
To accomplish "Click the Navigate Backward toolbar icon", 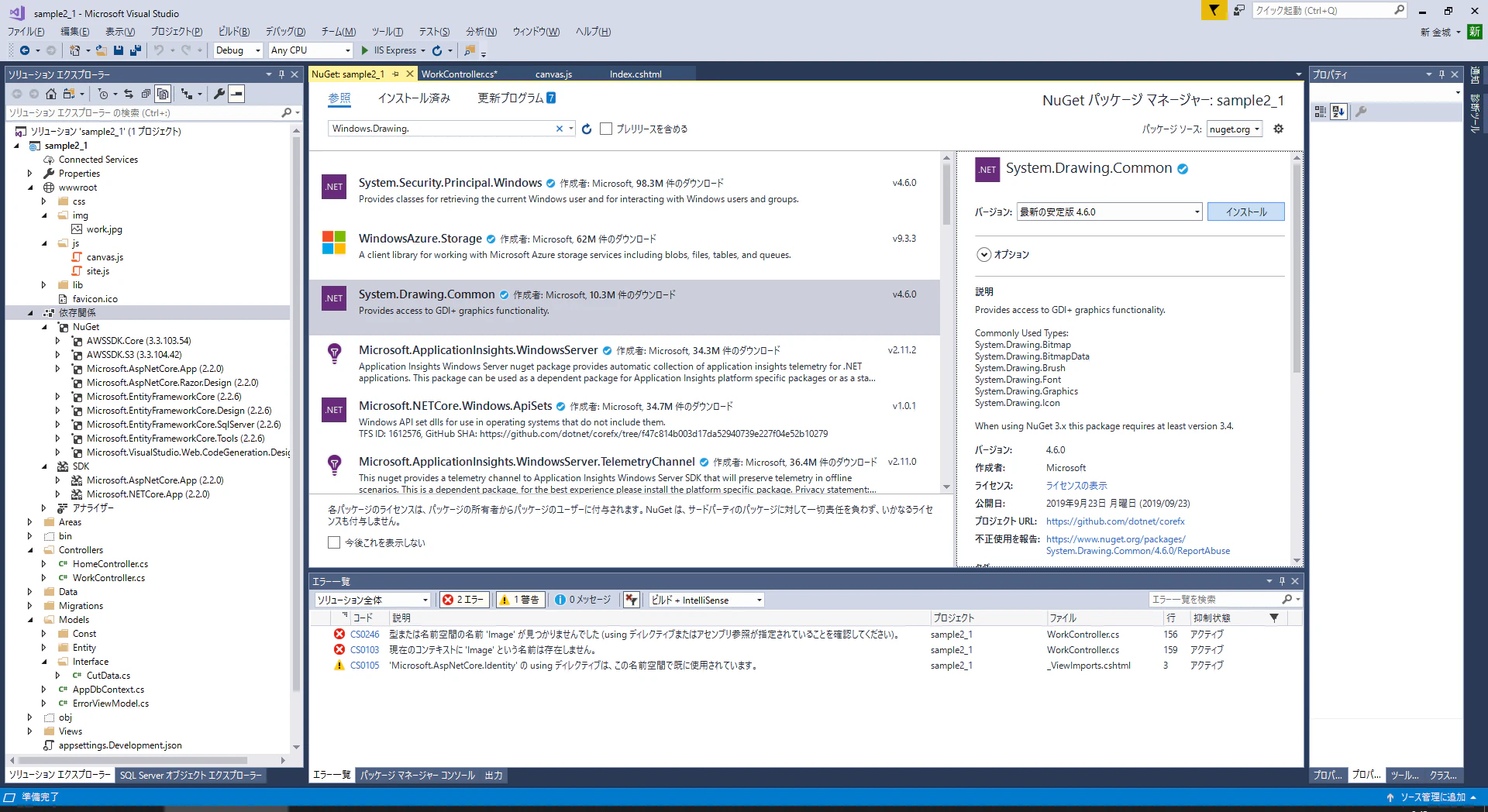I will click(x=25, y=50).
